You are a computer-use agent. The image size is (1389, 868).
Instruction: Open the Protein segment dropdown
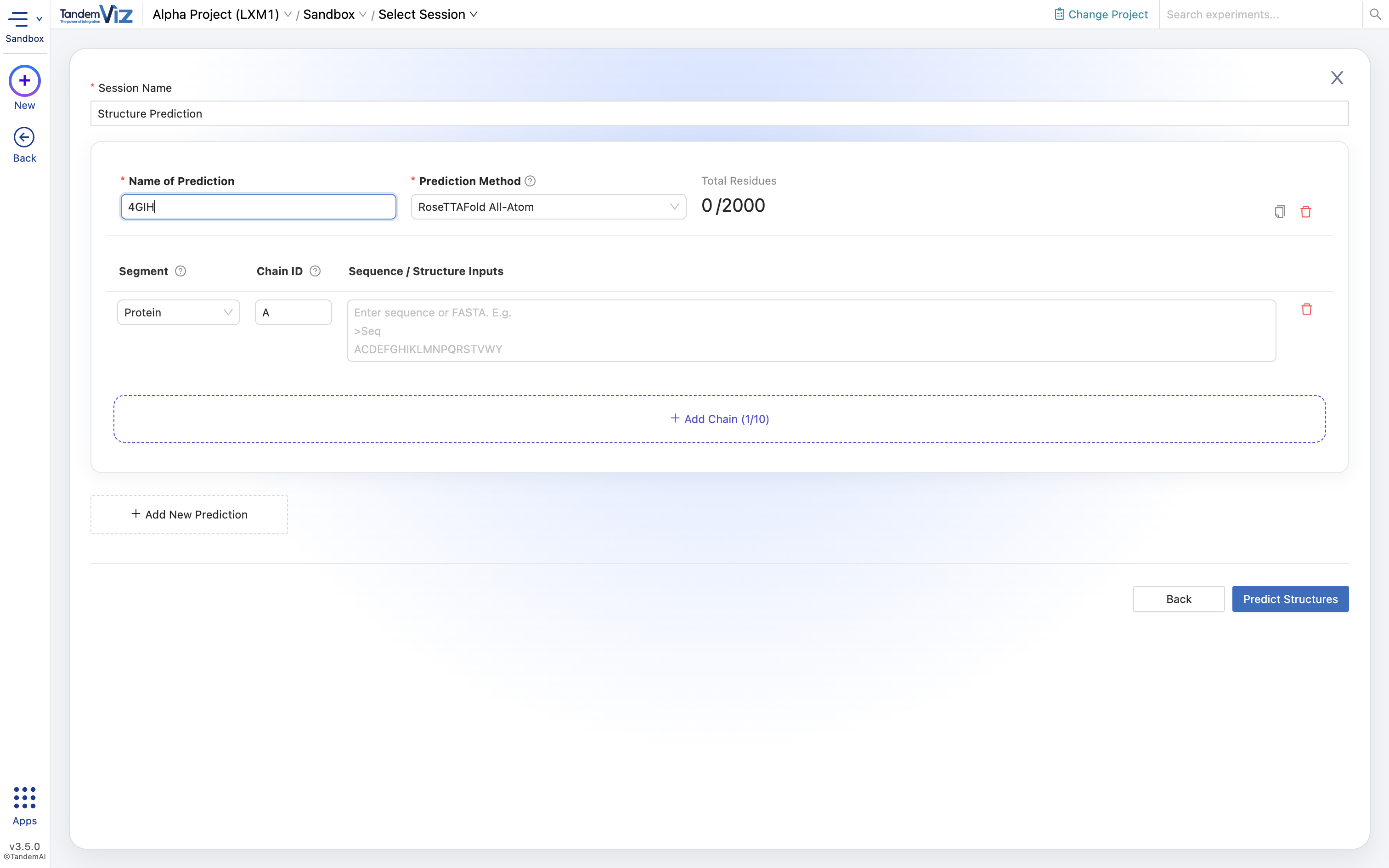pyautogui.click(x=179, y=312)
